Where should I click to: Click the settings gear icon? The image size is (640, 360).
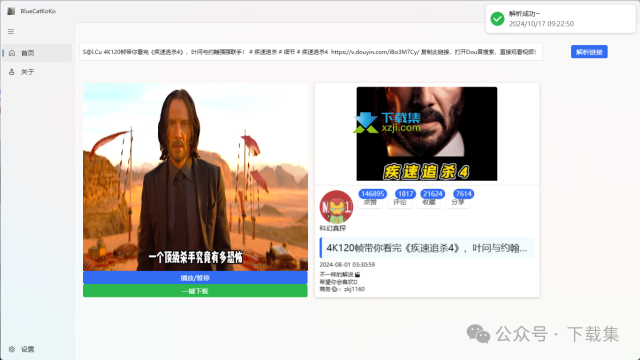click(x=12, y=349)
